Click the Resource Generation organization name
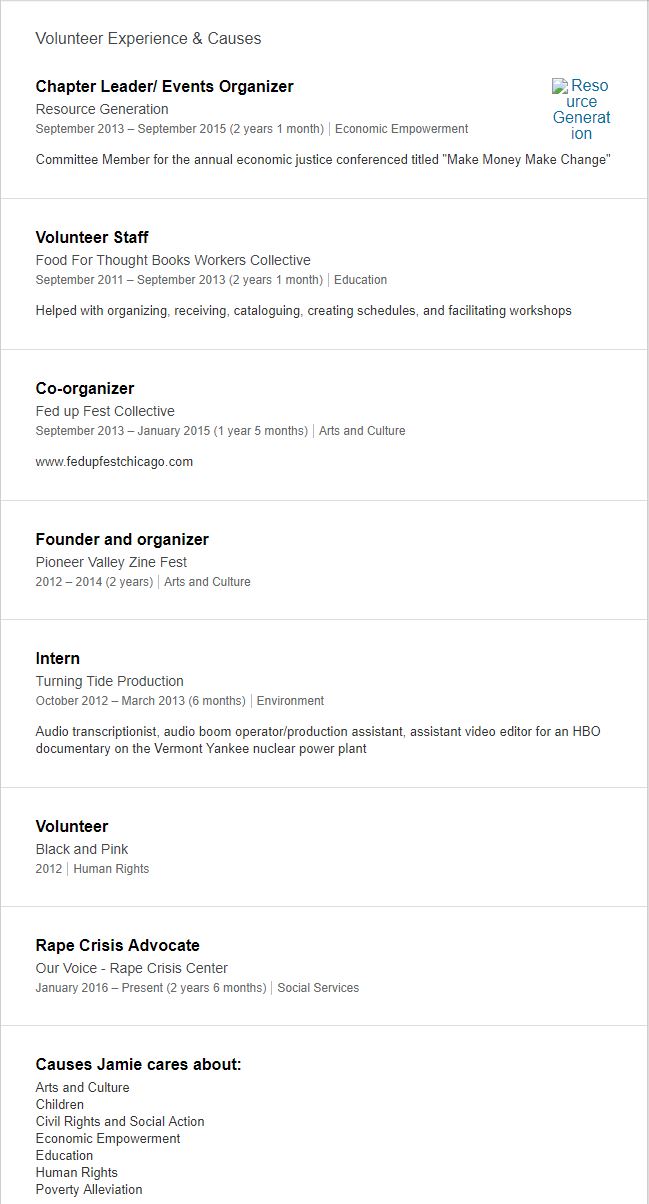Image resolution: width=649 pixels, height=1204 pixels. tap(102, 109)
